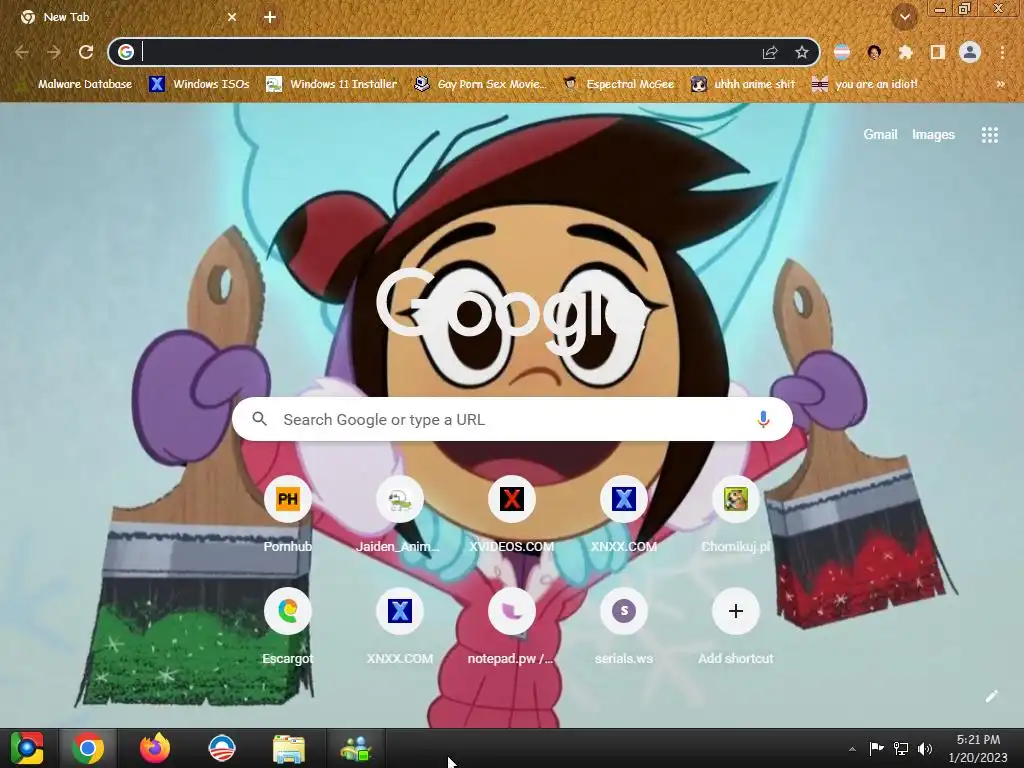This screenshot has width=1024, height=768.
Task: Click the Search Google or type a URL box
Action: click(x=512, y=419)
